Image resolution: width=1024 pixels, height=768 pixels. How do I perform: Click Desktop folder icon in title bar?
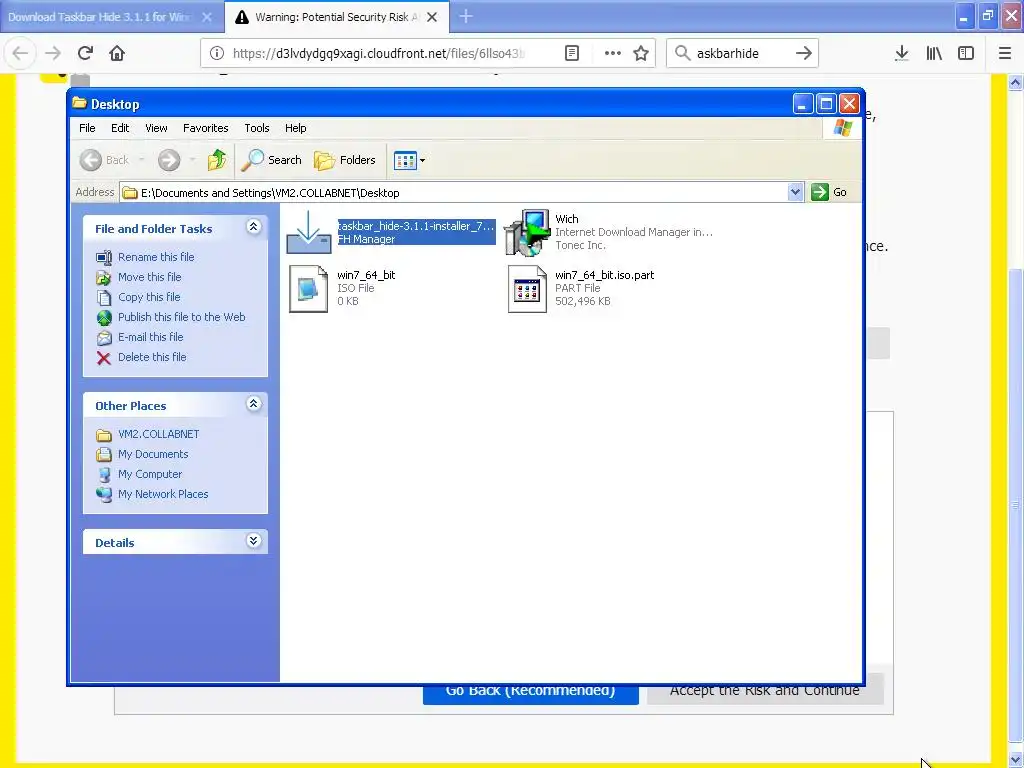79,103
